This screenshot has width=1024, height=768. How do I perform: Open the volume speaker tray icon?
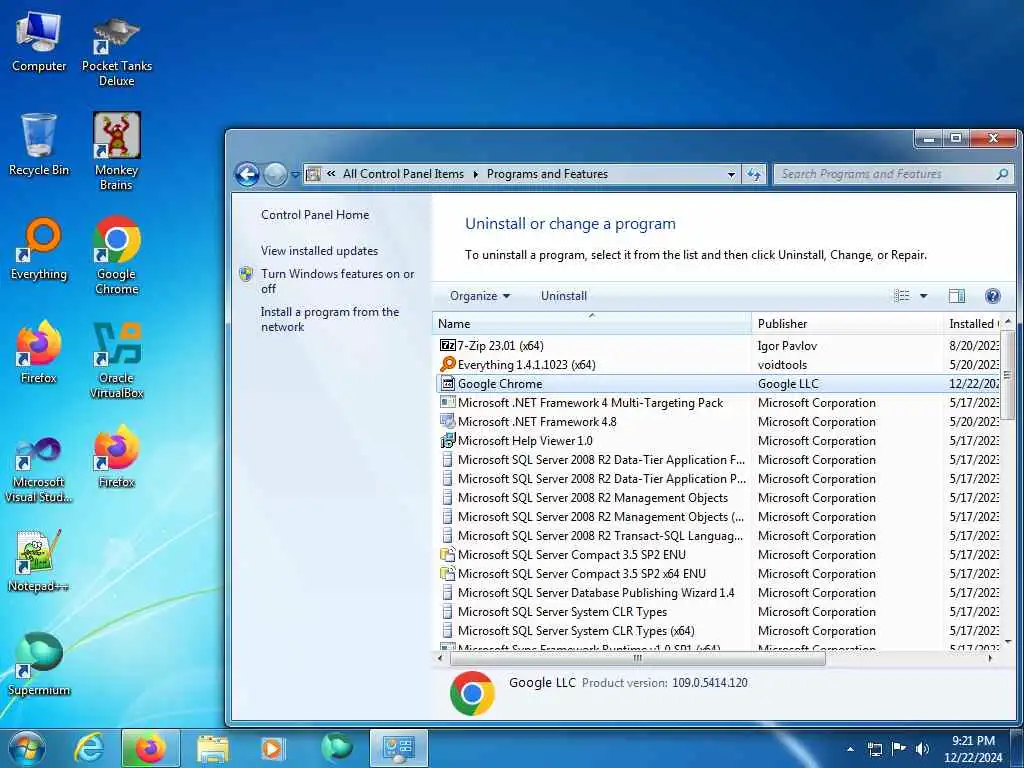coord(922,749)
